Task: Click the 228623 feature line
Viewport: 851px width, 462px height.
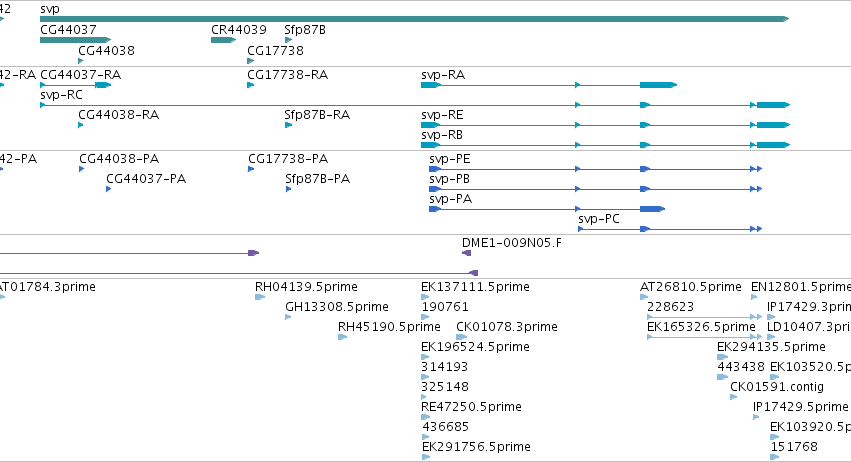Action: tap(704, 317)
